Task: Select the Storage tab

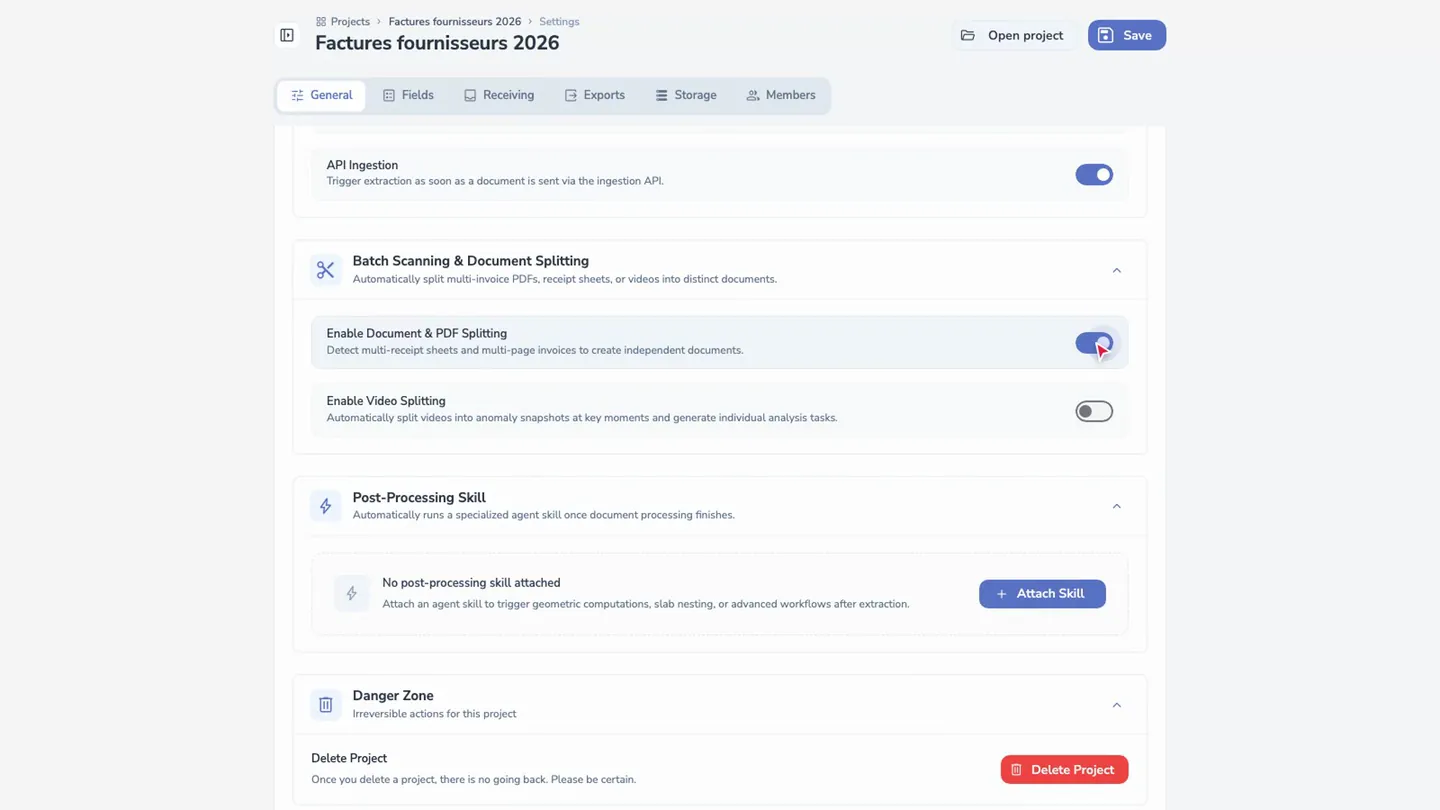Action: [x=685, y=95]
